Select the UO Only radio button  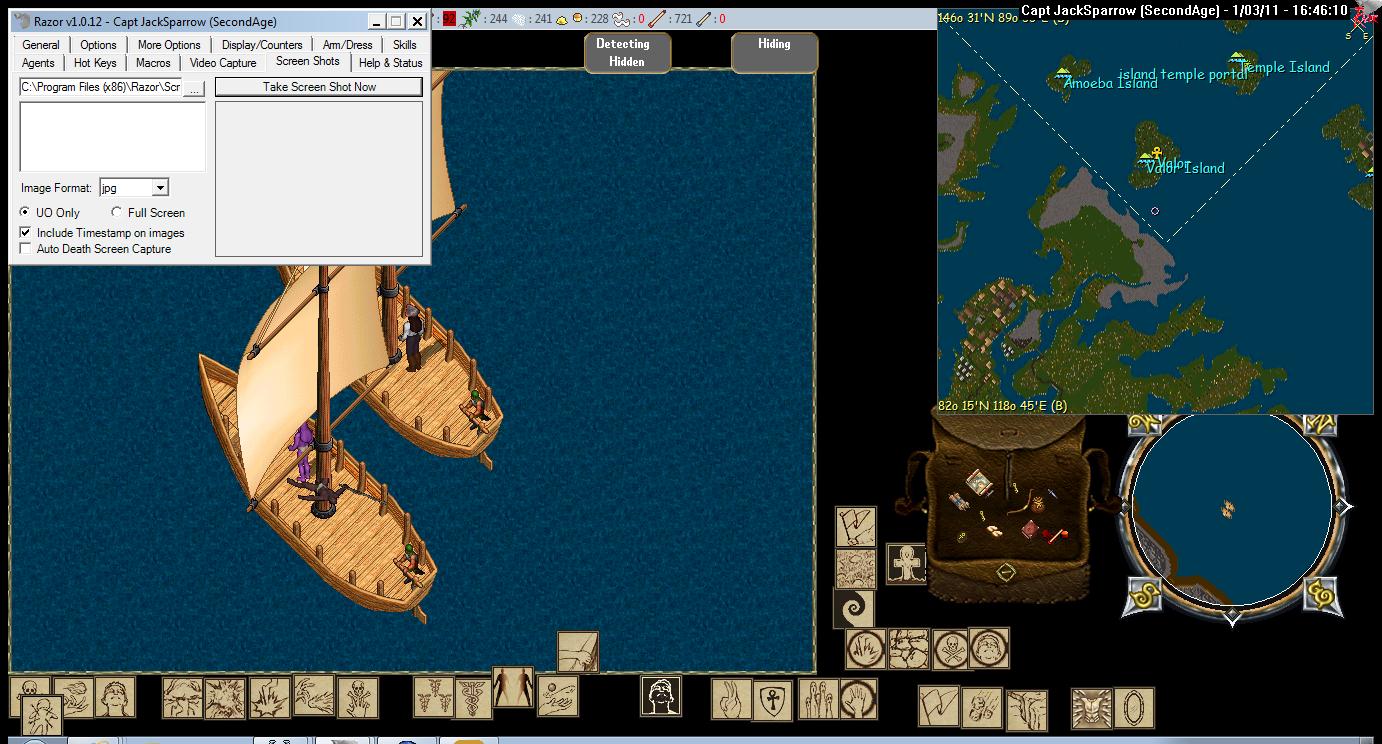tap(26, 212)
